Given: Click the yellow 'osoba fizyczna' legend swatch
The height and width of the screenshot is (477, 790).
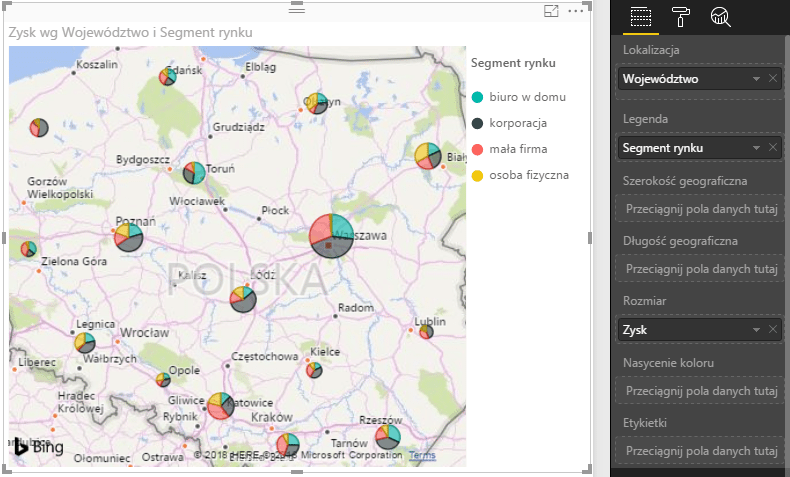Looking at the screenshot, I should pos(477,175).
